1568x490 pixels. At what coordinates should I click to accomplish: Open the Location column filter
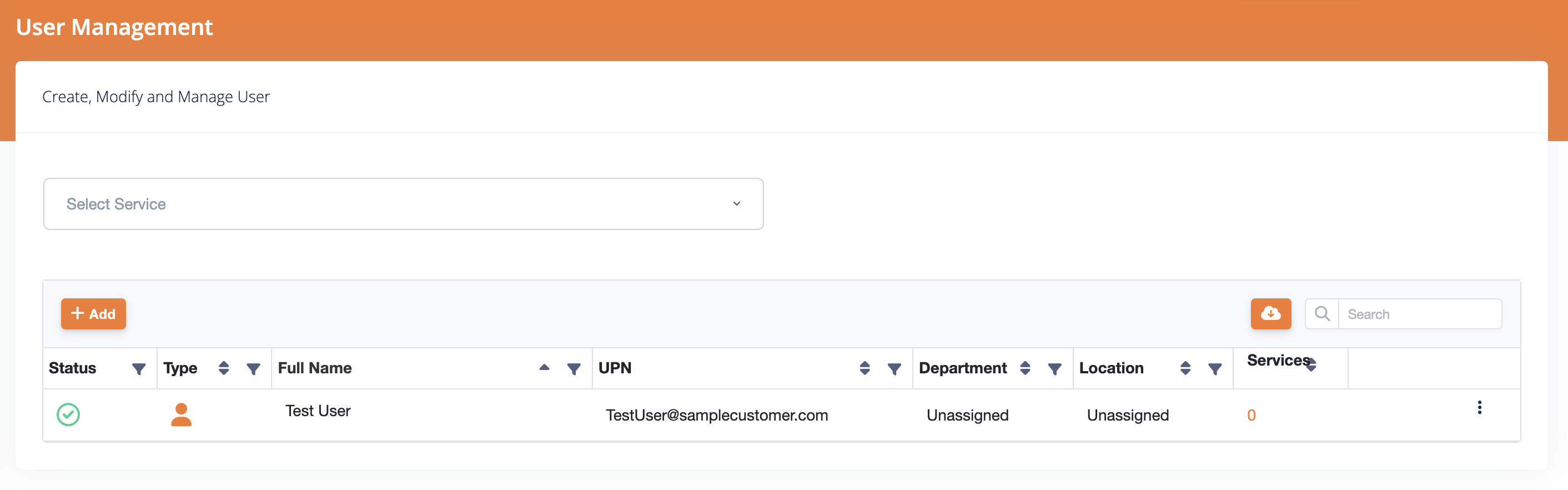click(1214, 368)
